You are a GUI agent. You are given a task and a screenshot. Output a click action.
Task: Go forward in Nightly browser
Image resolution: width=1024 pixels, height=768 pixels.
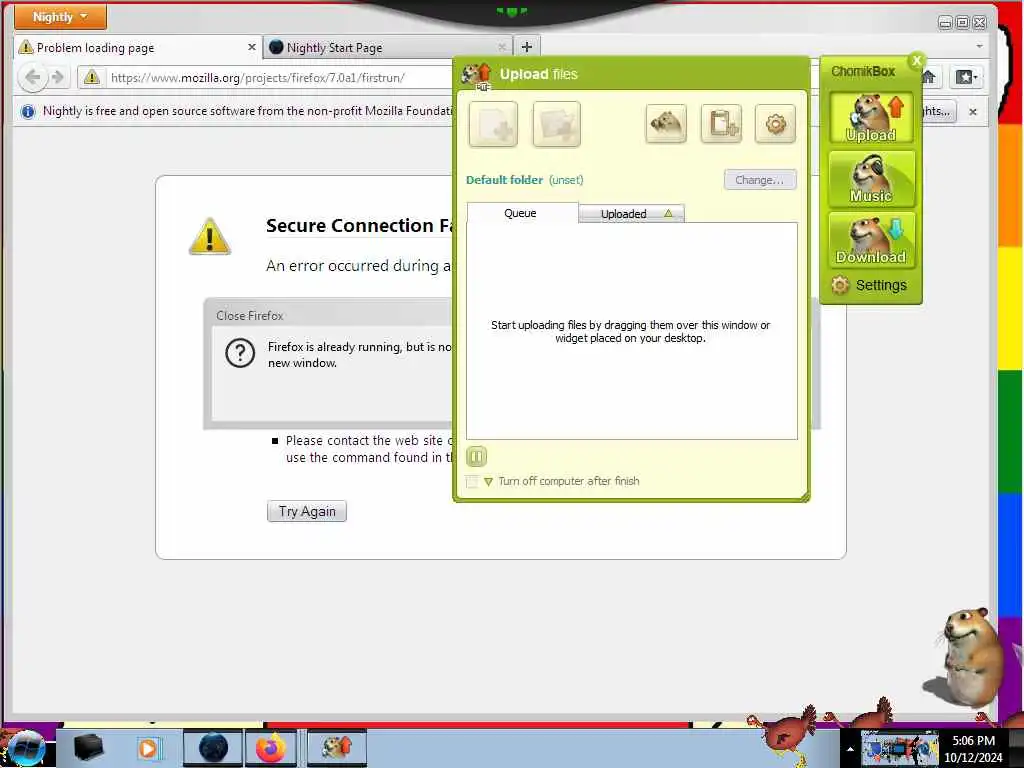pyautogui.click(x=58, y=78)
